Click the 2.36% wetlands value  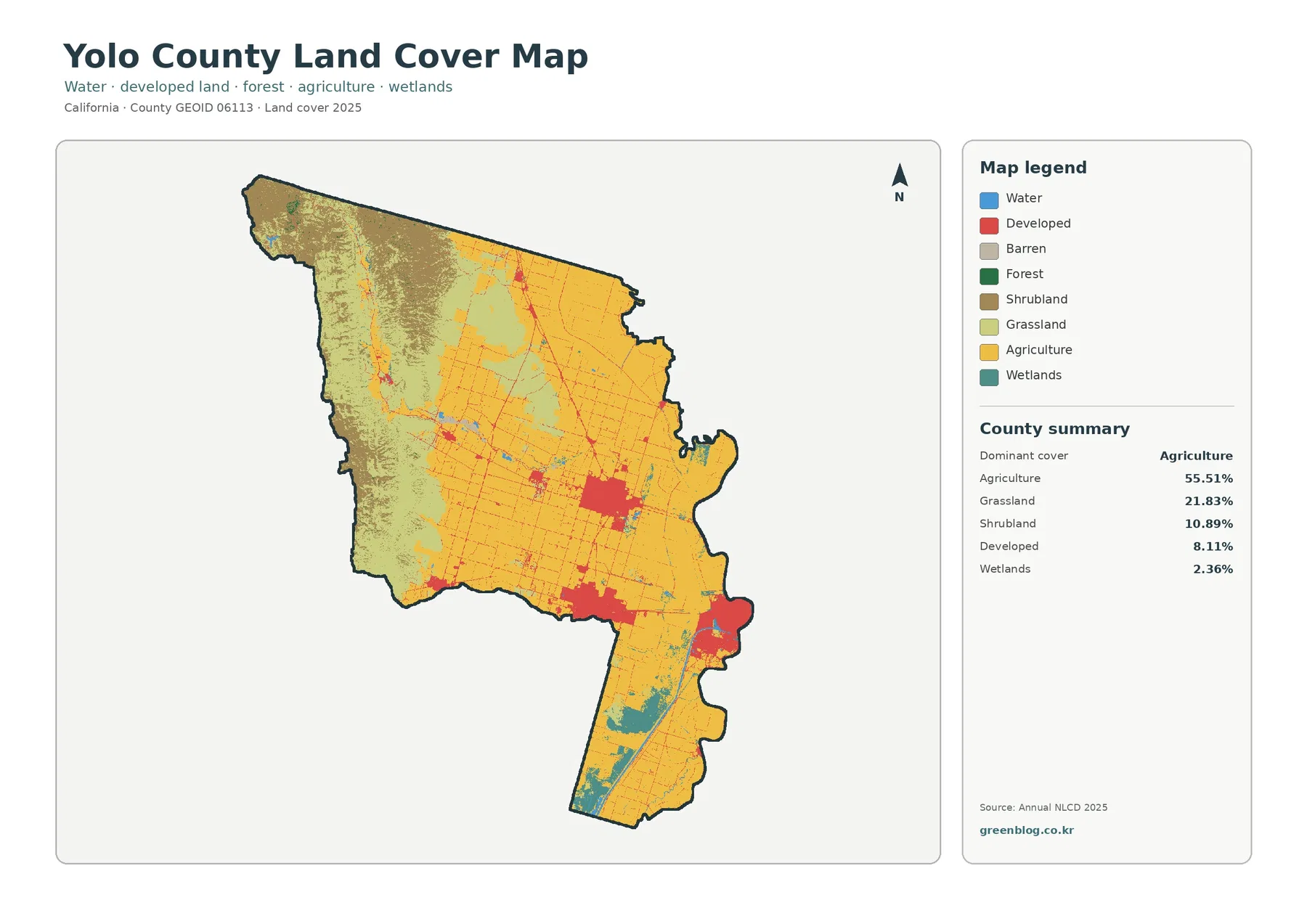pos(1213,569)
